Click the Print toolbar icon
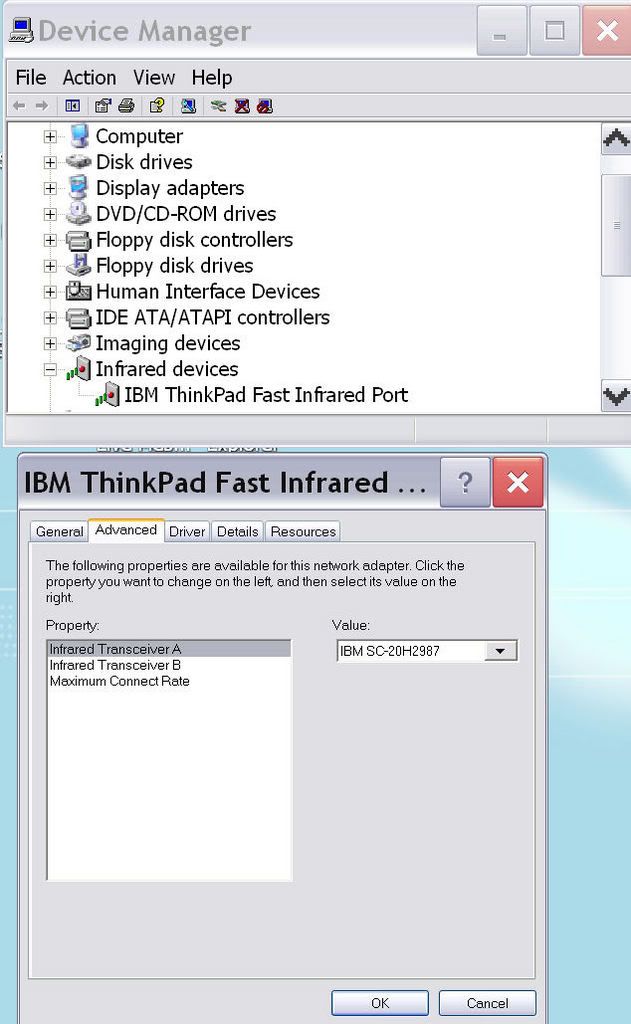 tap(126, 106)
